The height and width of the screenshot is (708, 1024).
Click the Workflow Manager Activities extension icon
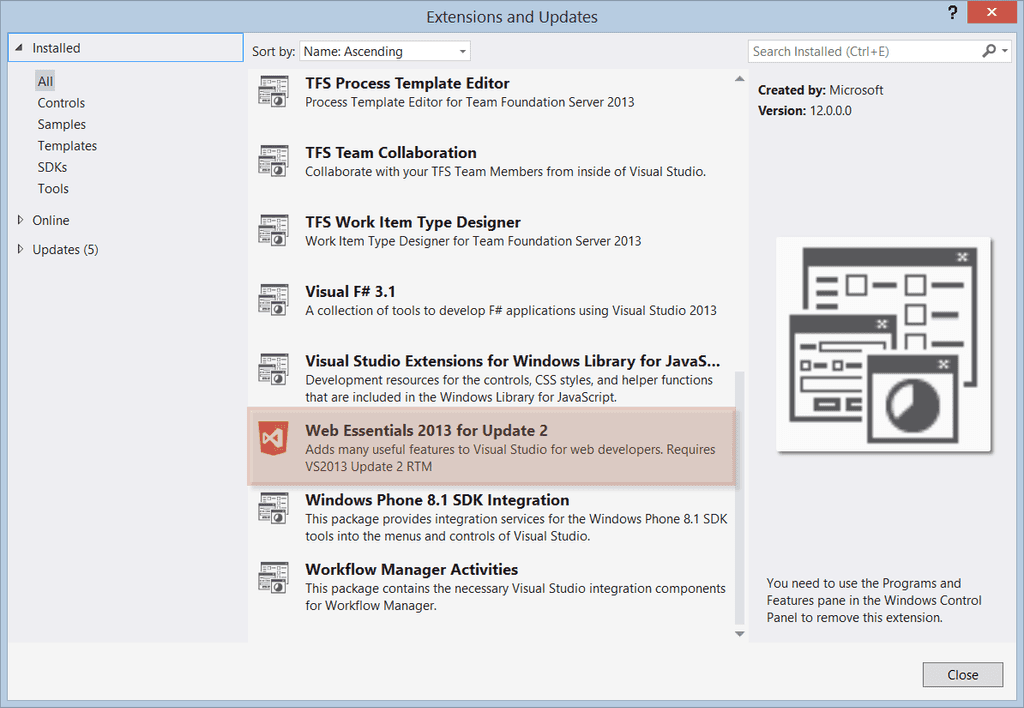point(273,577)
